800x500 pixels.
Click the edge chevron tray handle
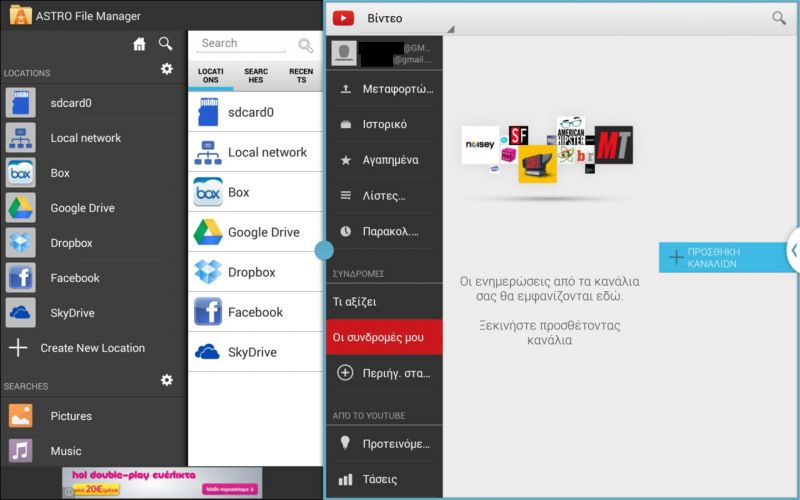coord(793,251)
